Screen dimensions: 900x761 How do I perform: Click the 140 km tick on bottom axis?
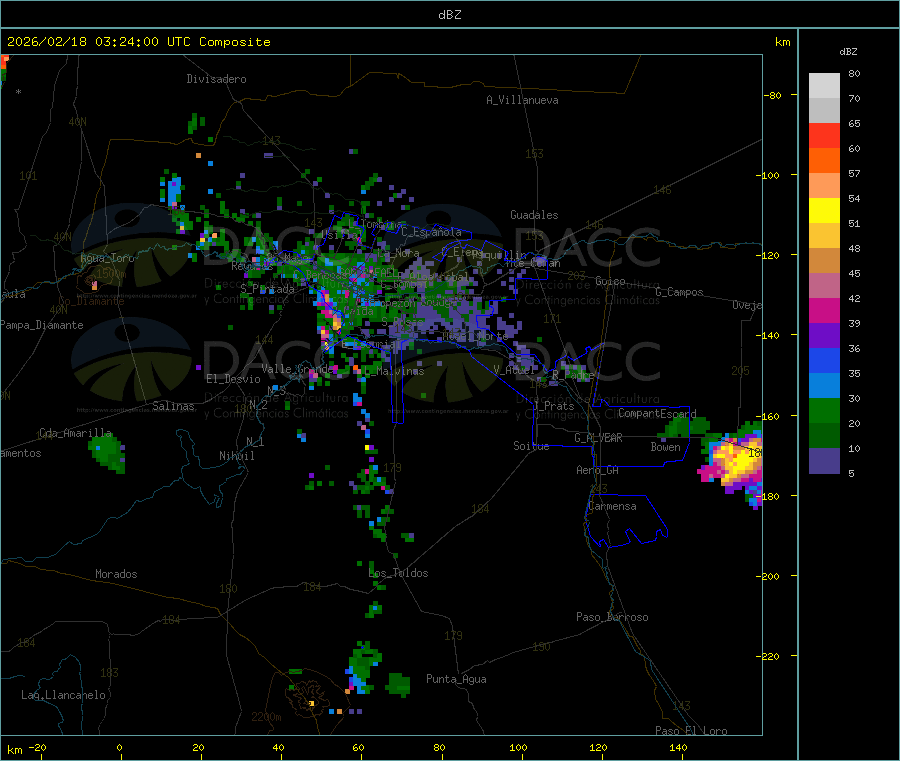(678, 747)
